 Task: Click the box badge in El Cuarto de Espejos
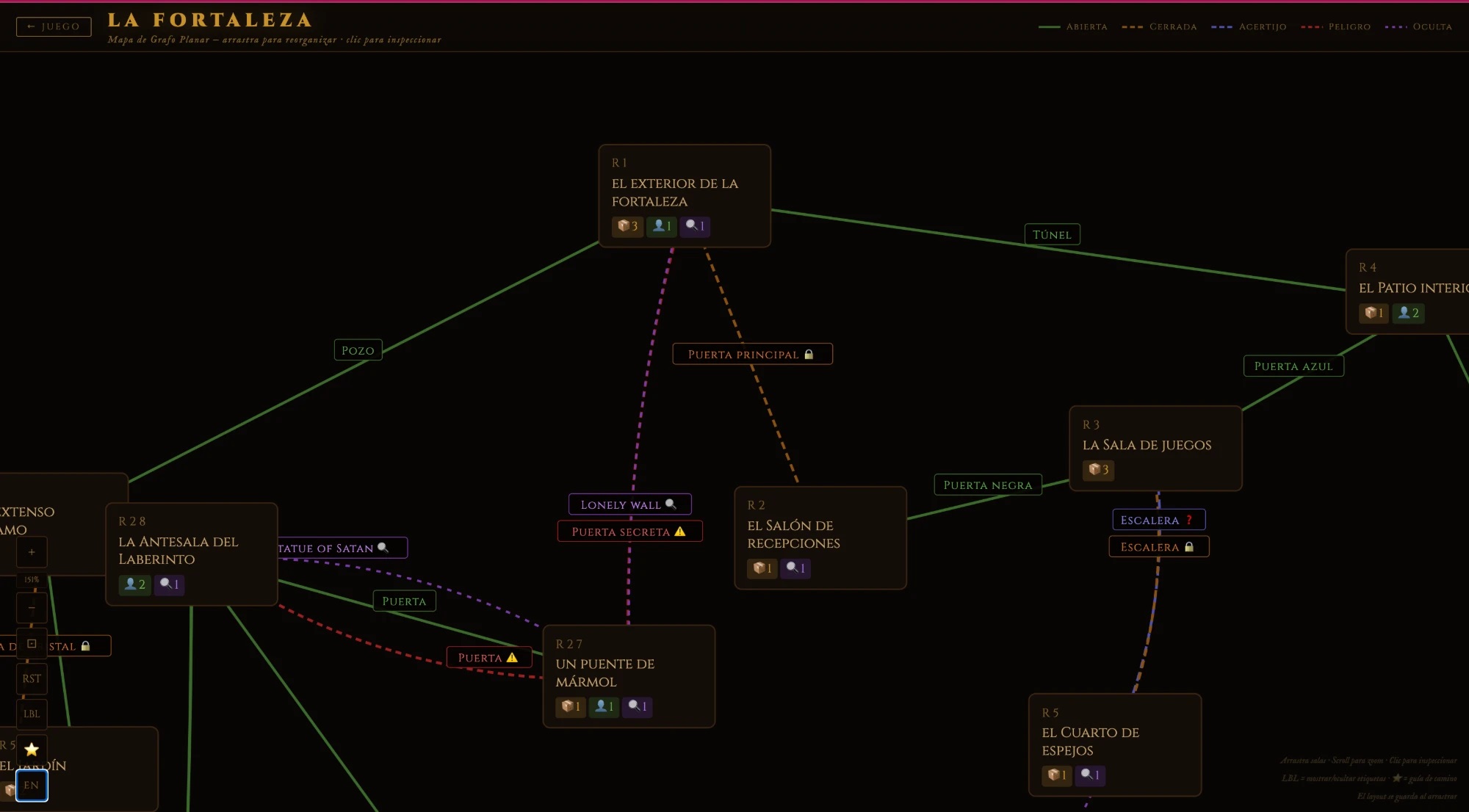point(1057,775)
